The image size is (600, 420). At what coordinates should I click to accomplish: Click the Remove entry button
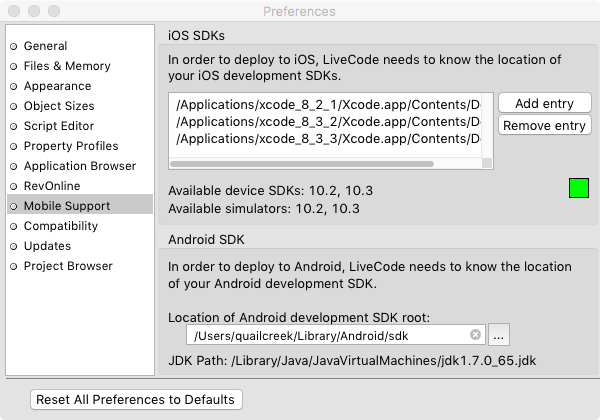(544, 126)
